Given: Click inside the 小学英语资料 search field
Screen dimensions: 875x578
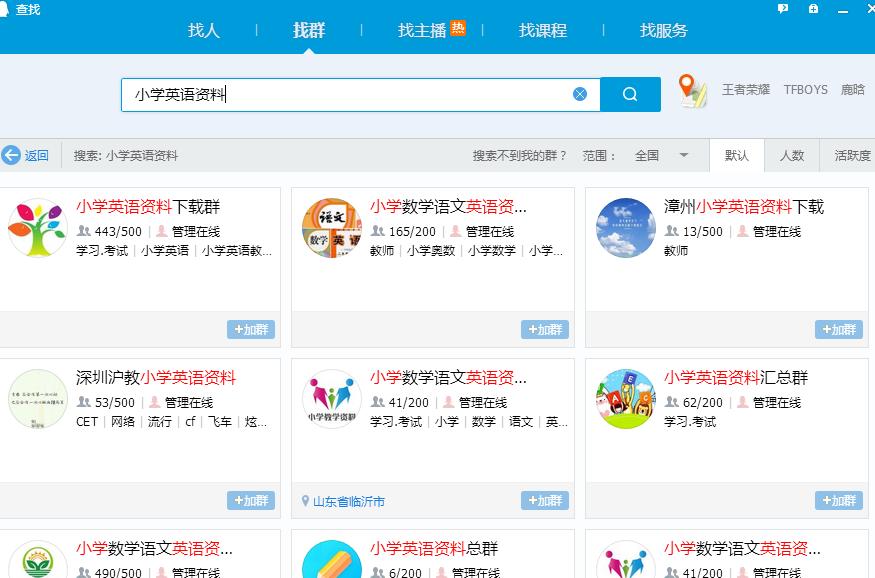Looking at the screenshot, I should (x=300, y=93).
